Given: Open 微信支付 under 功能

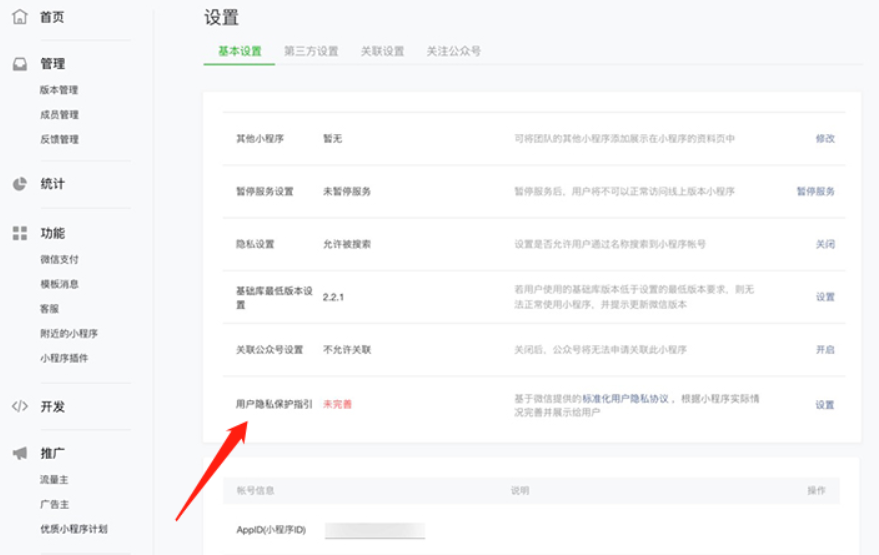Looking at the screenshot, I should tap(59, 260).
